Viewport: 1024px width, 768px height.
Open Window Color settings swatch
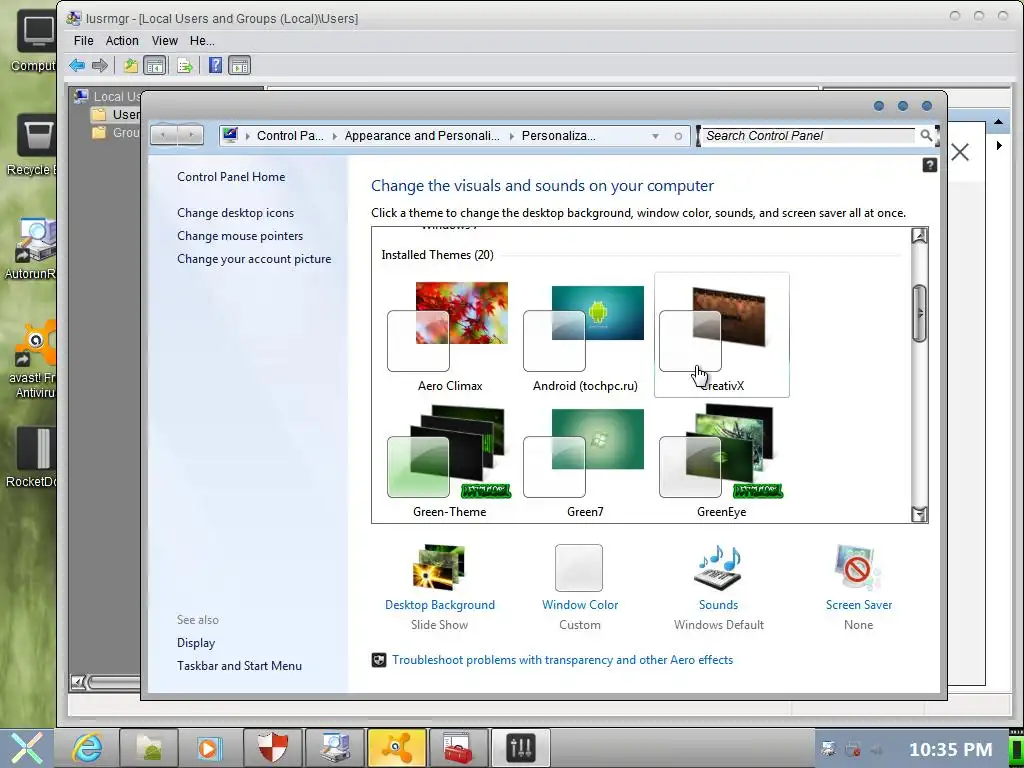[x=579, y=568]
